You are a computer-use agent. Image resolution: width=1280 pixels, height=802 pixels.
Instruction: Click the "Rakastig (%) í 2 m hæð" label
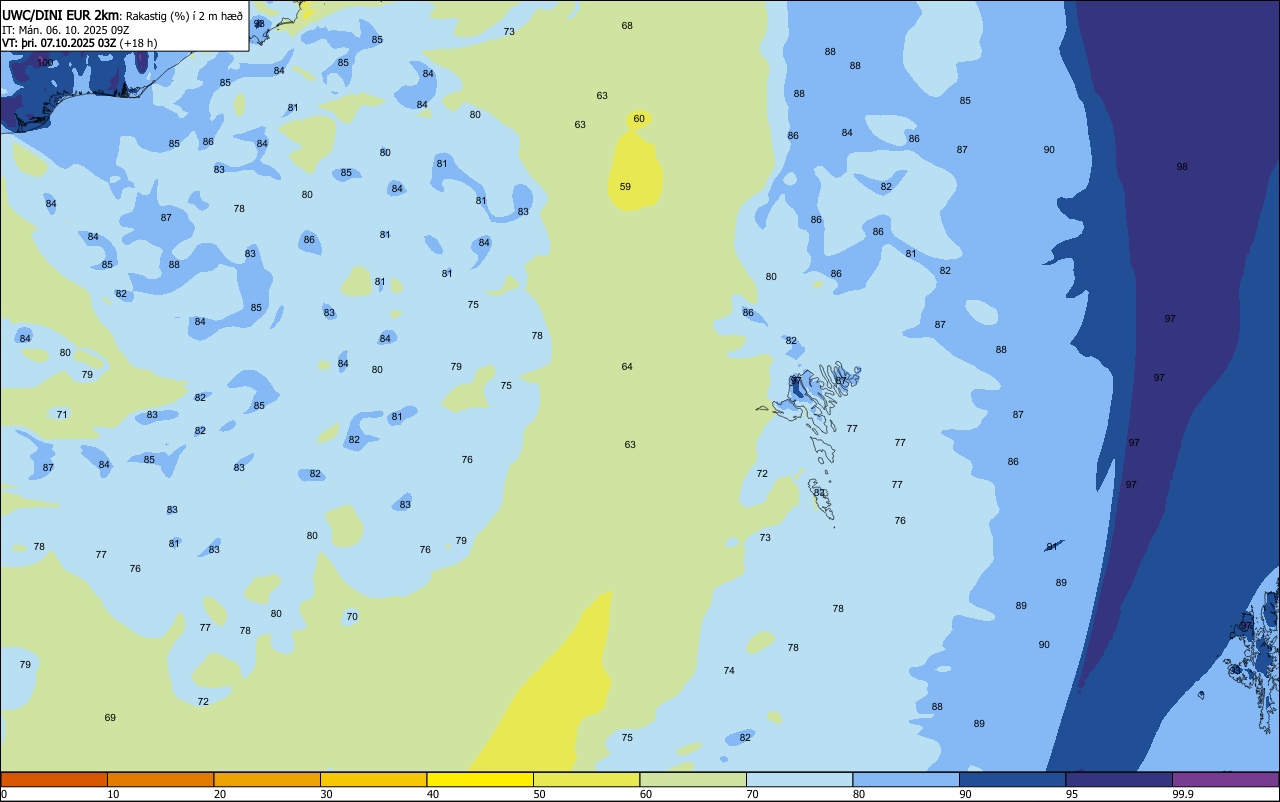[184, 15]
